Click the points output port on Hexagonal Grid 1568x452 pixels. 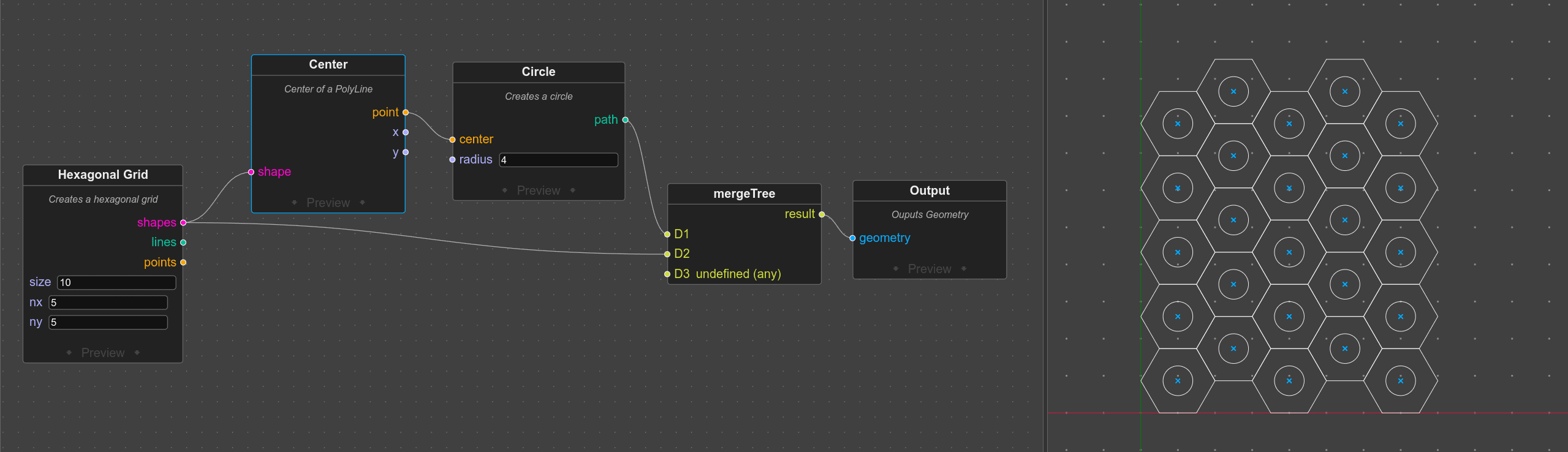click(183, 263)
